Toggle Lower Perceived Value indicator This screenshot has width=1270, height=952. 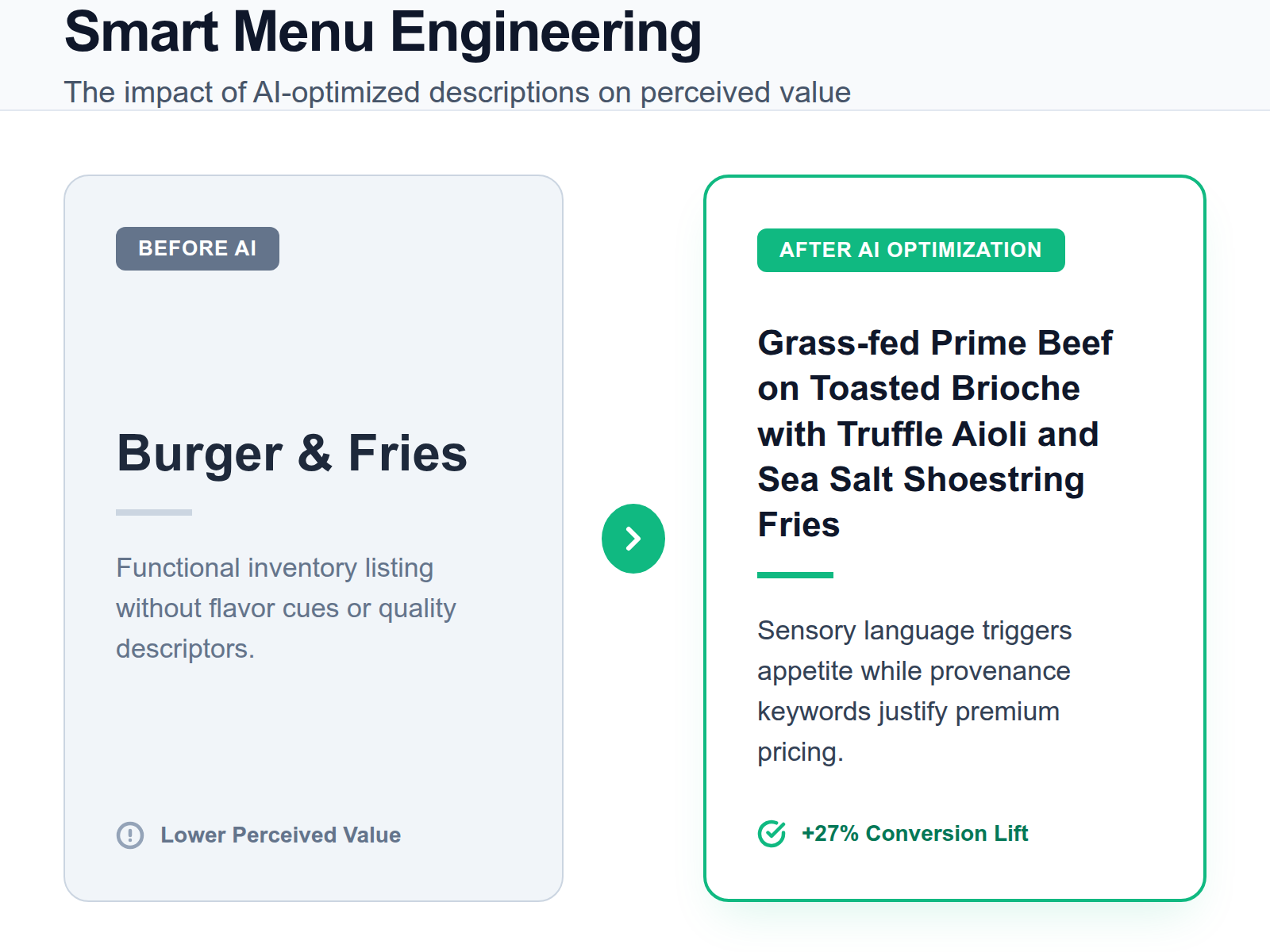[280, 835]
